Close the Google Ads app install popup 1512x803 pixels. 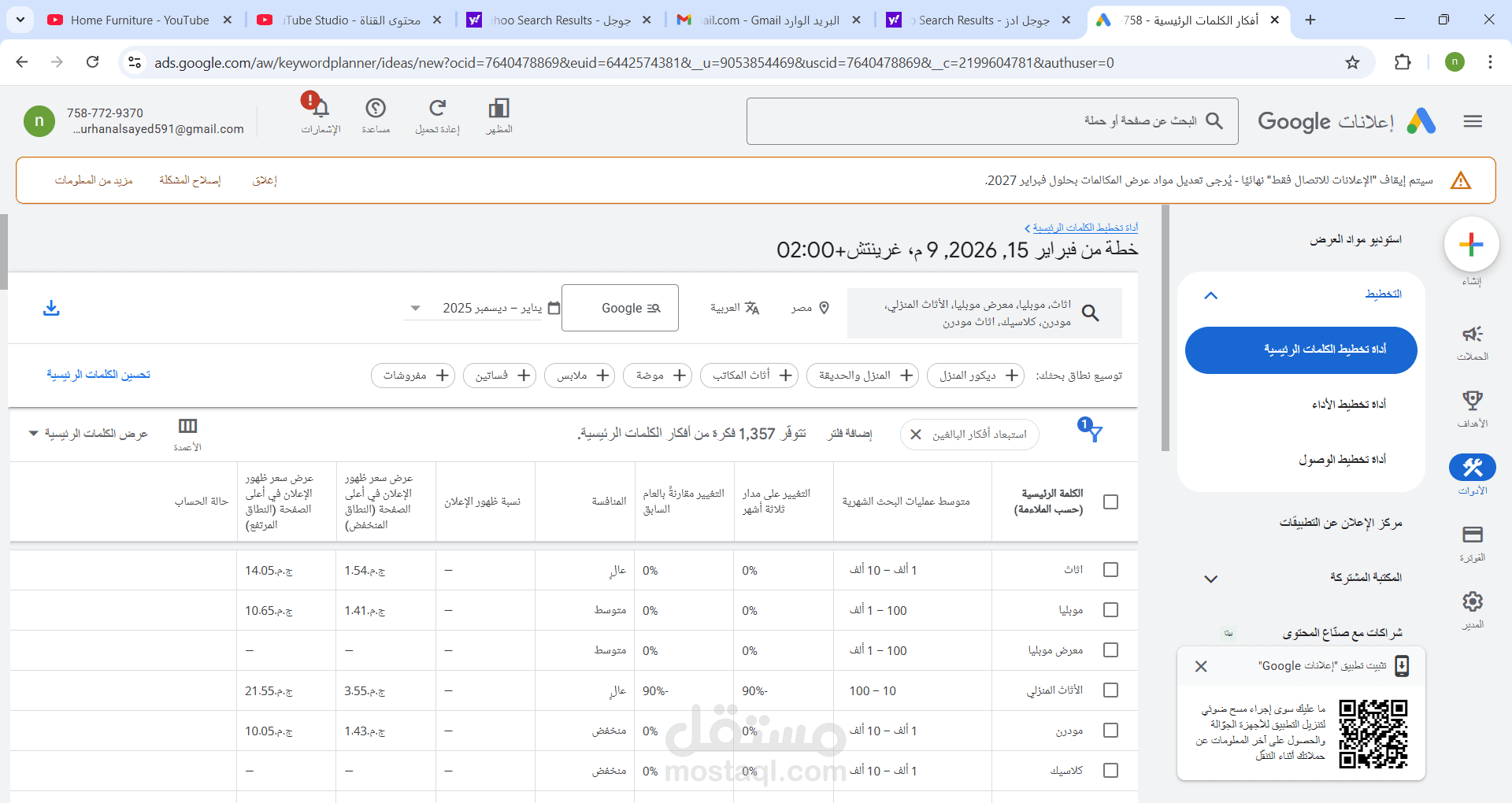click(x=1201, y=666)
